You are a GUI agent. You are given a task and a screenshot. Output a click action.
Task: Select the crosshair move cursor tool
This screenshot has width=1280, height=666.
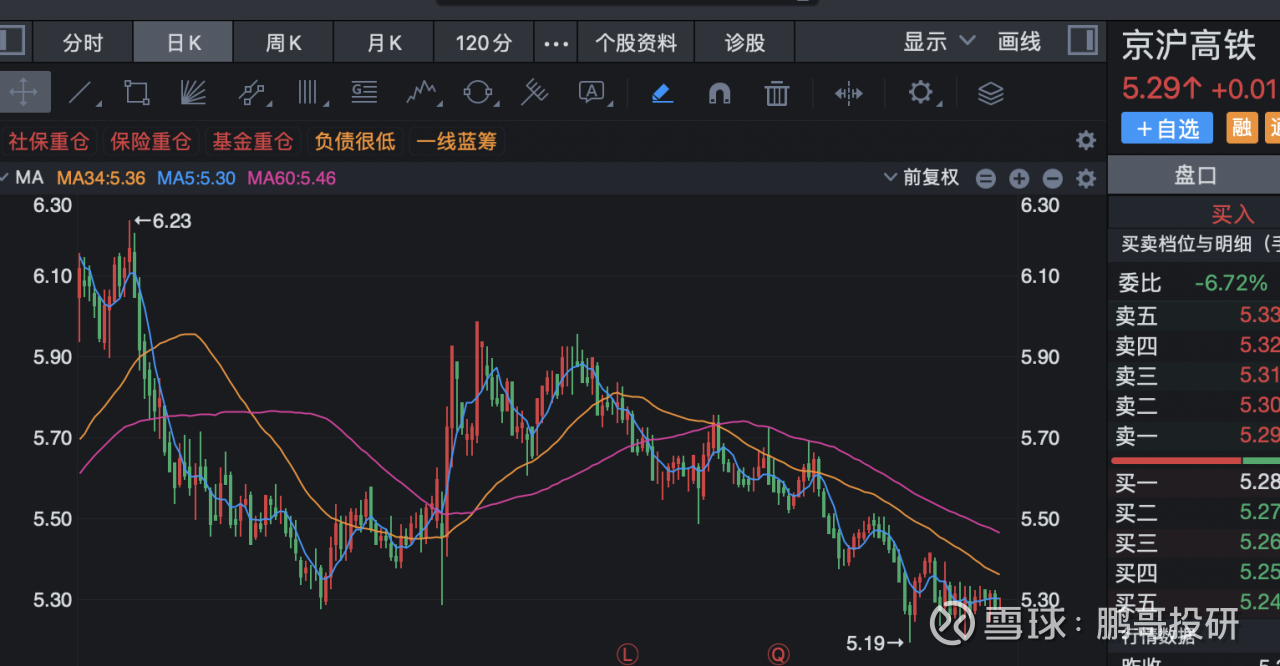pos(23,94)
